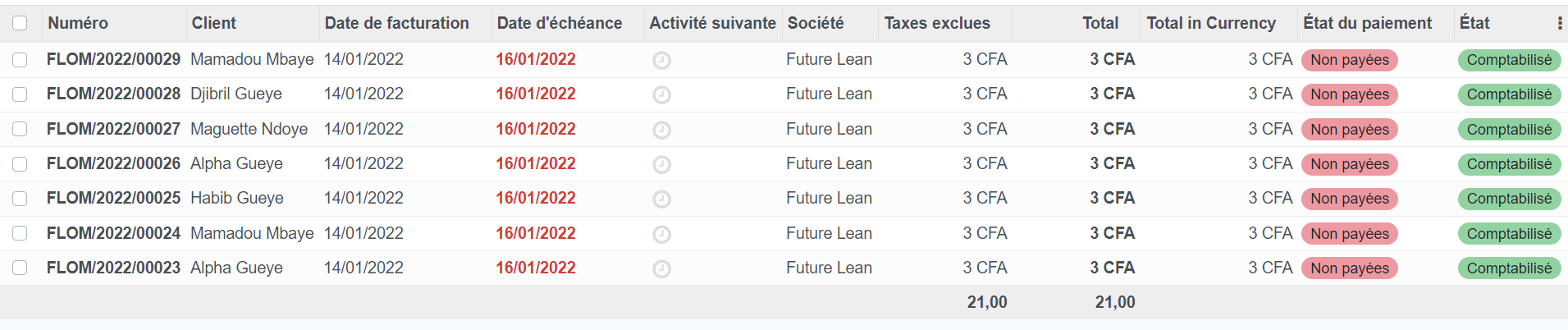Click activity clock icon for FLOM/2022/00029
Image resolution: width=1568 pixels, height=330 pixels.
661,60
